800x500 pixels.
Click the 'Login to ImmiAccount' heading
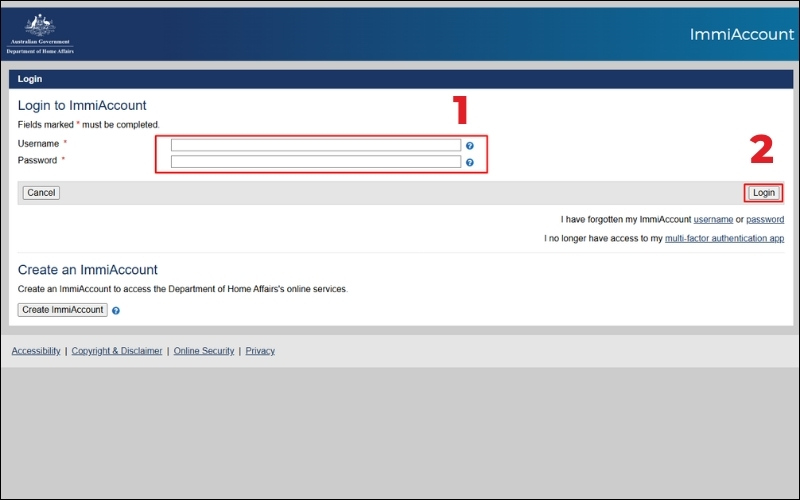coord(82,105)
